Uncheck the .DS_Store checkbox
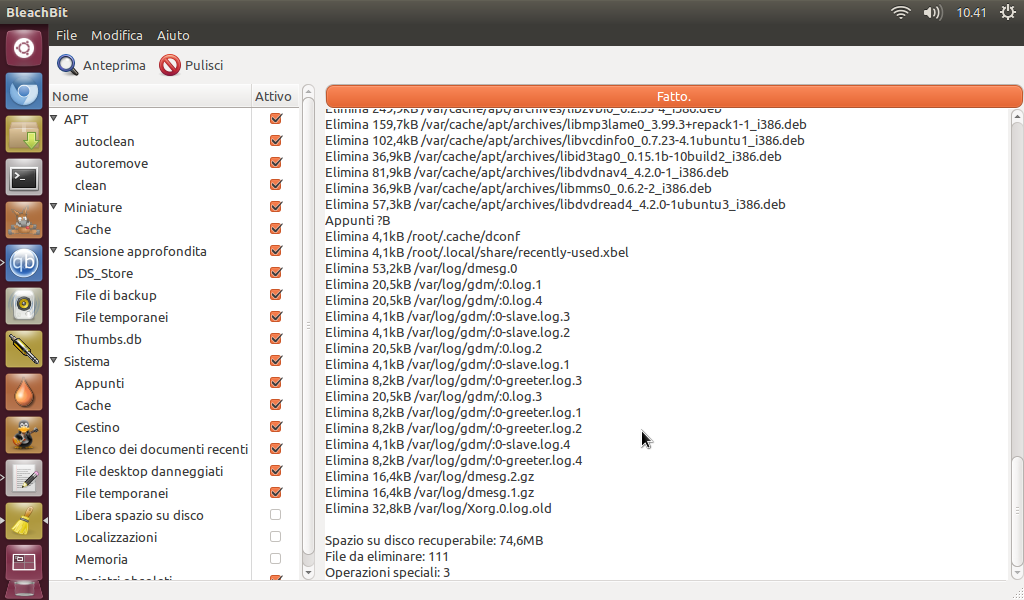This screenshot has width=1024, height=600. (276, 273)
